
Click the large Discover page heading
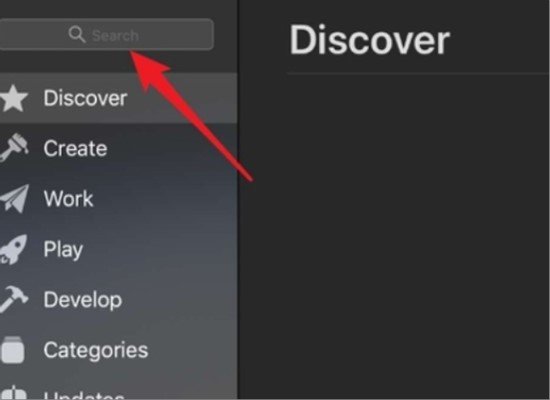pyautogui.click(x=369, y=40)
